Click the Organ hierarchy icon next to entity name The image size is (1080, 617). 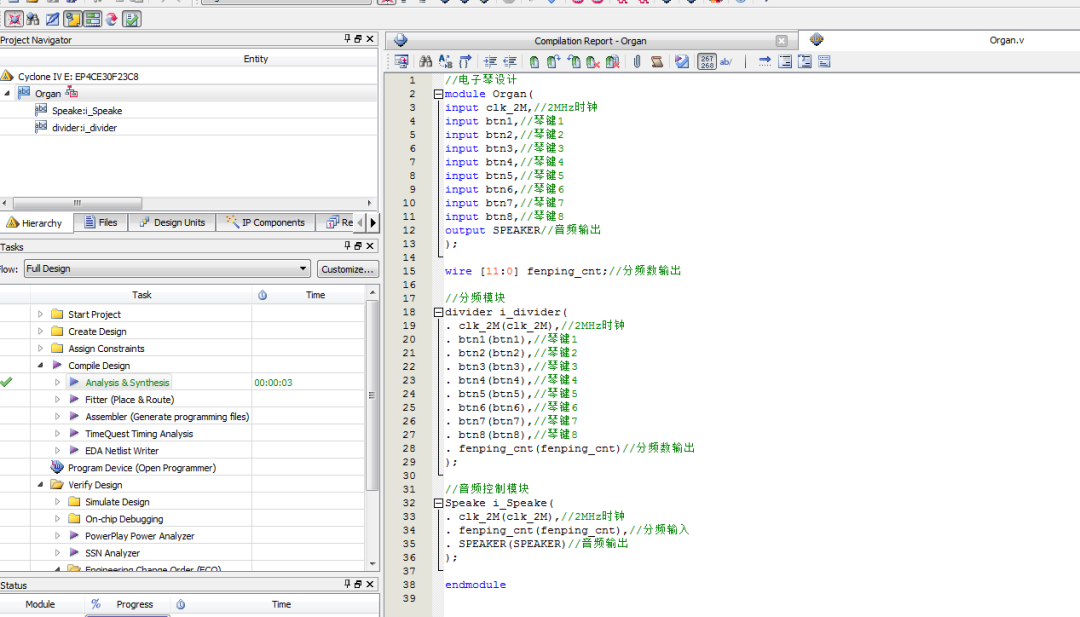[x=72, y=93]
